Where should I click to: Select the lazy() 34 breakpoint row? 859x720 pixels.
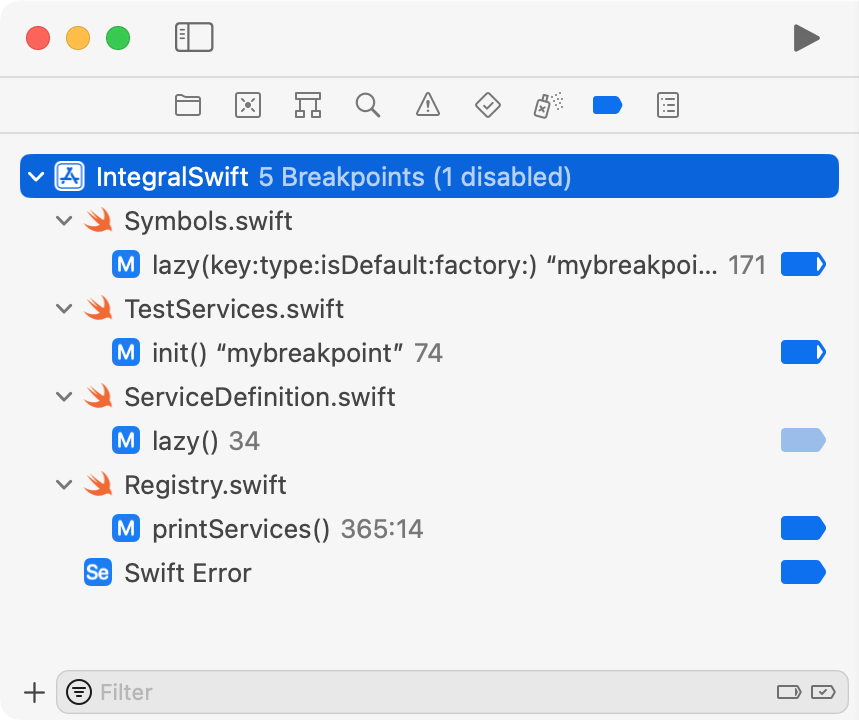(x=430, y=441)
